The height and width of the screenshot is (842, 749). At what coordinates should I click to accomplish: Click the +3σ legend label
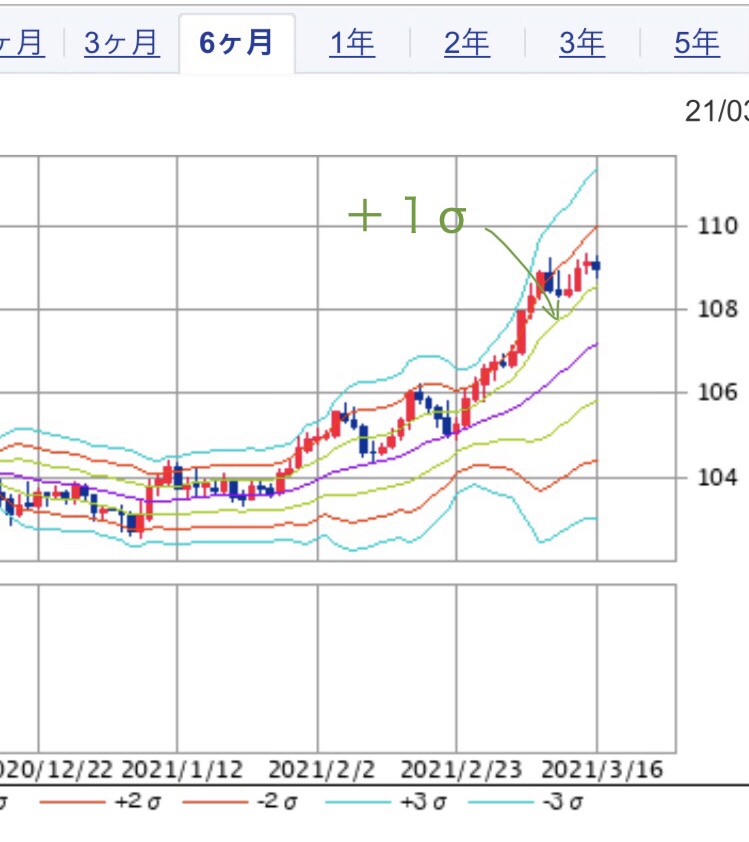click(424, 802)
